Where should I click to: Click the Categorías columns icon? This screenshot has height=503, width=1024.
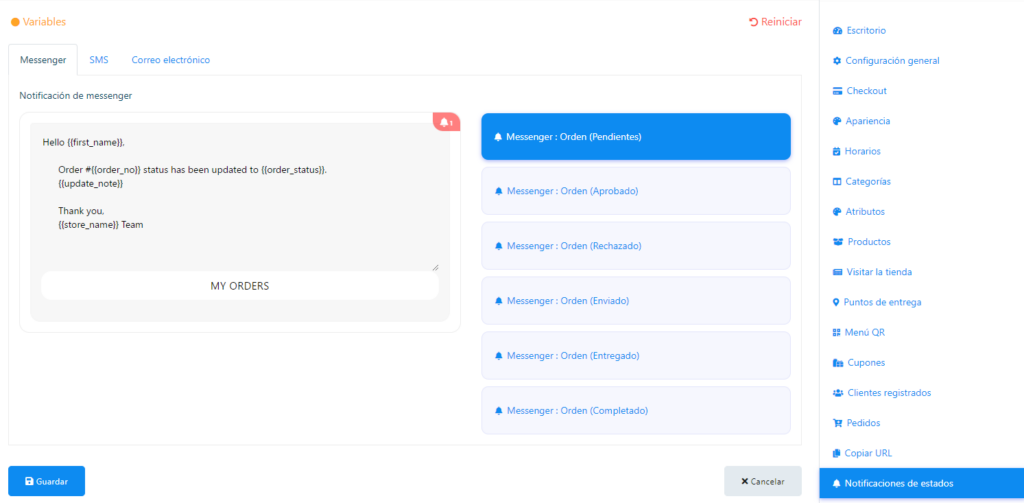point(837,182)
